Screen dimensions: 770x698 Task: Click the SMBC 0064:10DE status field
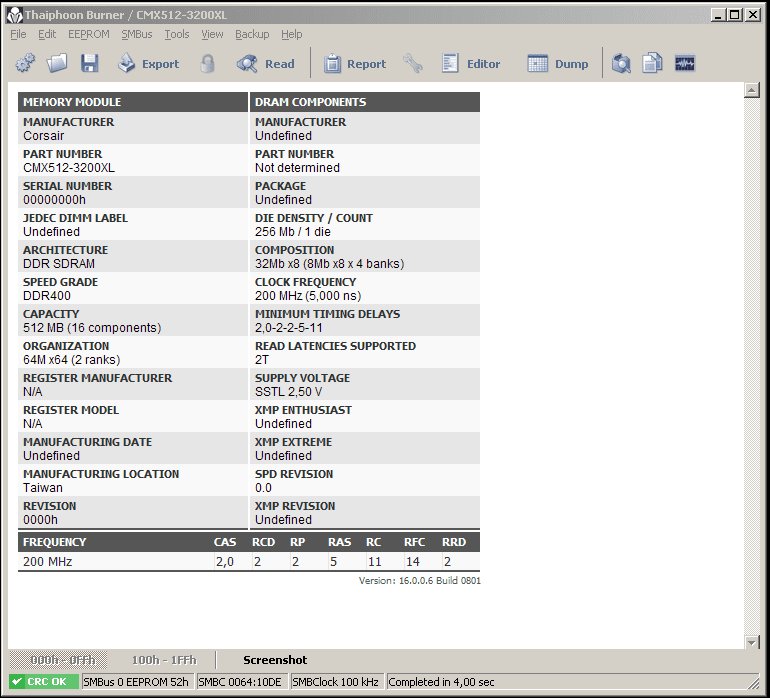tap(242, 681)
